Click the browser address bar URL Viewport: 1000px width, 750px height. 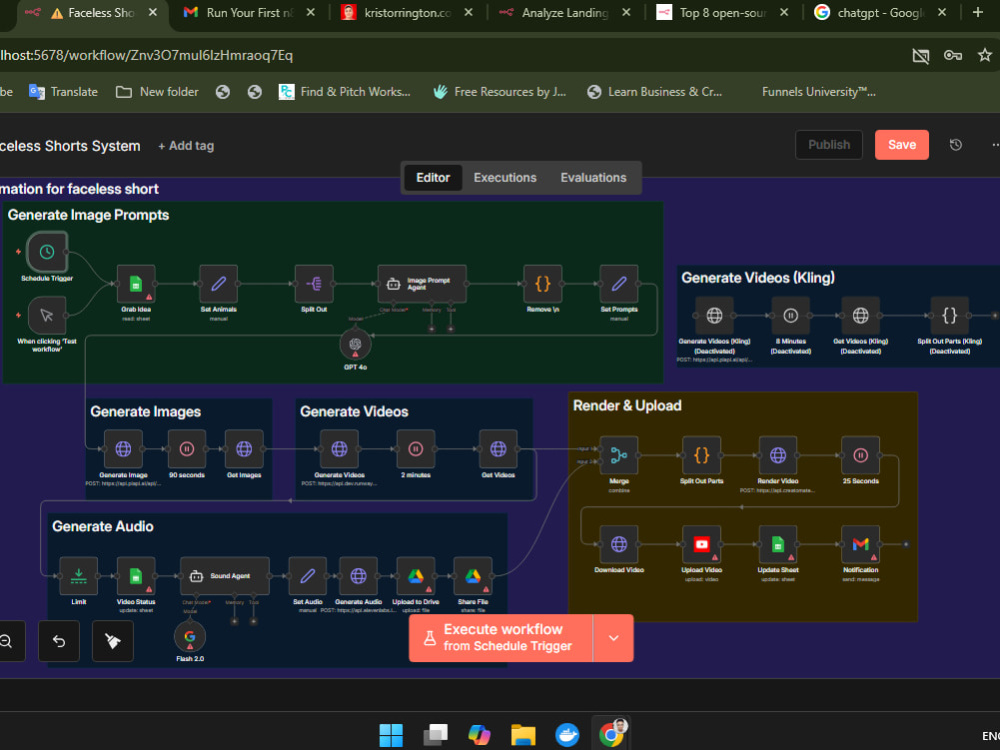147,55
